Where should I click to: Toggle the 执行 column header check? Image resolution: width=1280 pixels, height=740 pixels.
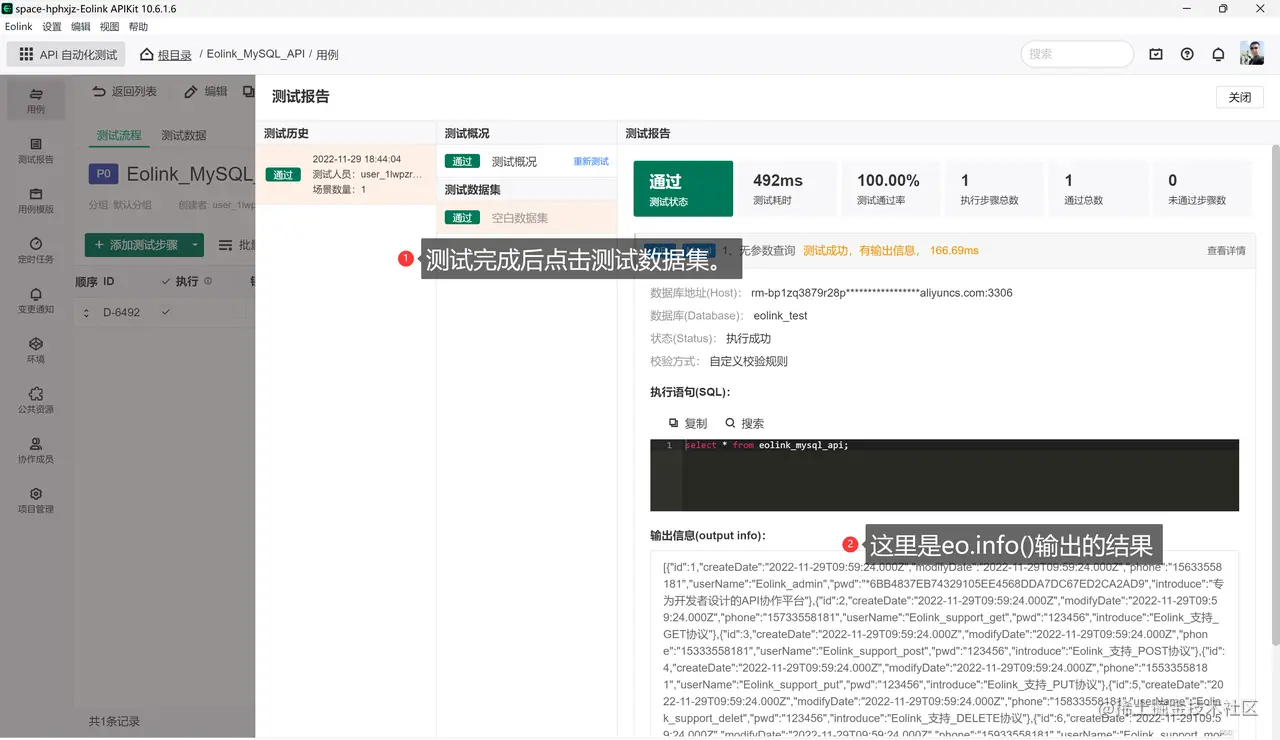pyautogui.click(x=166, y=281)
